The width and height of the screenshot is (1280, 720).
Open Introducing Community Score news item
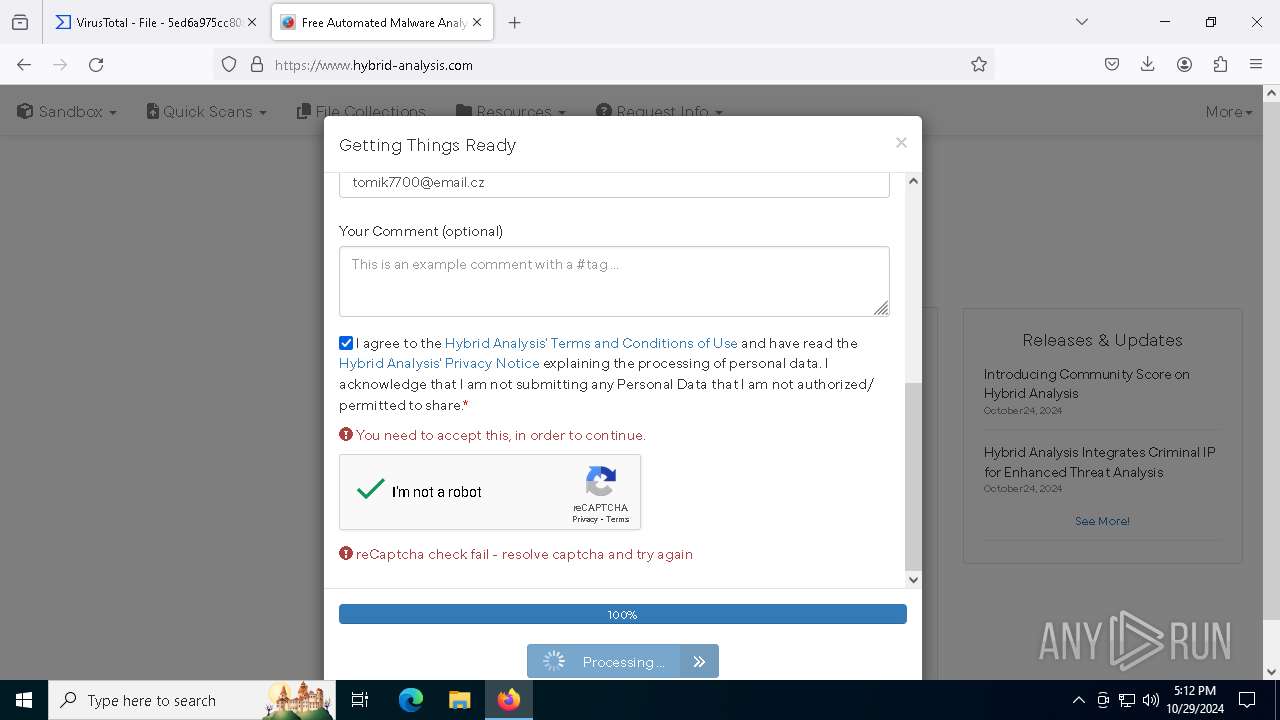[x=1087, y=384]
